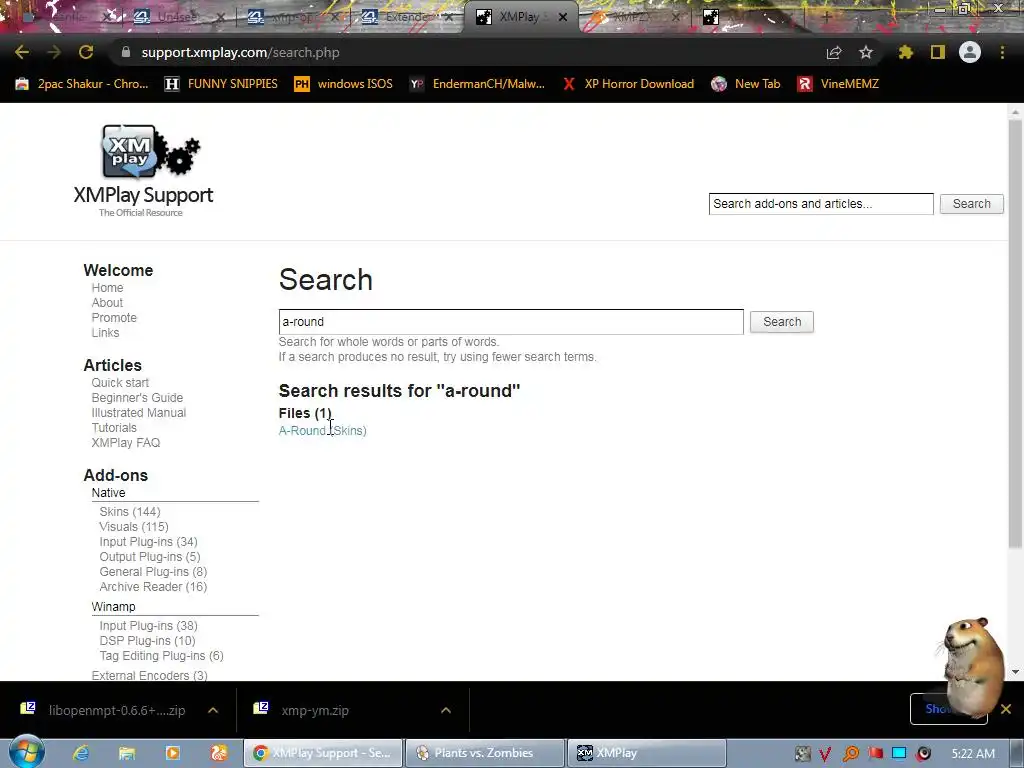Switch to Plants vs. Zombies taskbar window

click(x=484, y=753)
